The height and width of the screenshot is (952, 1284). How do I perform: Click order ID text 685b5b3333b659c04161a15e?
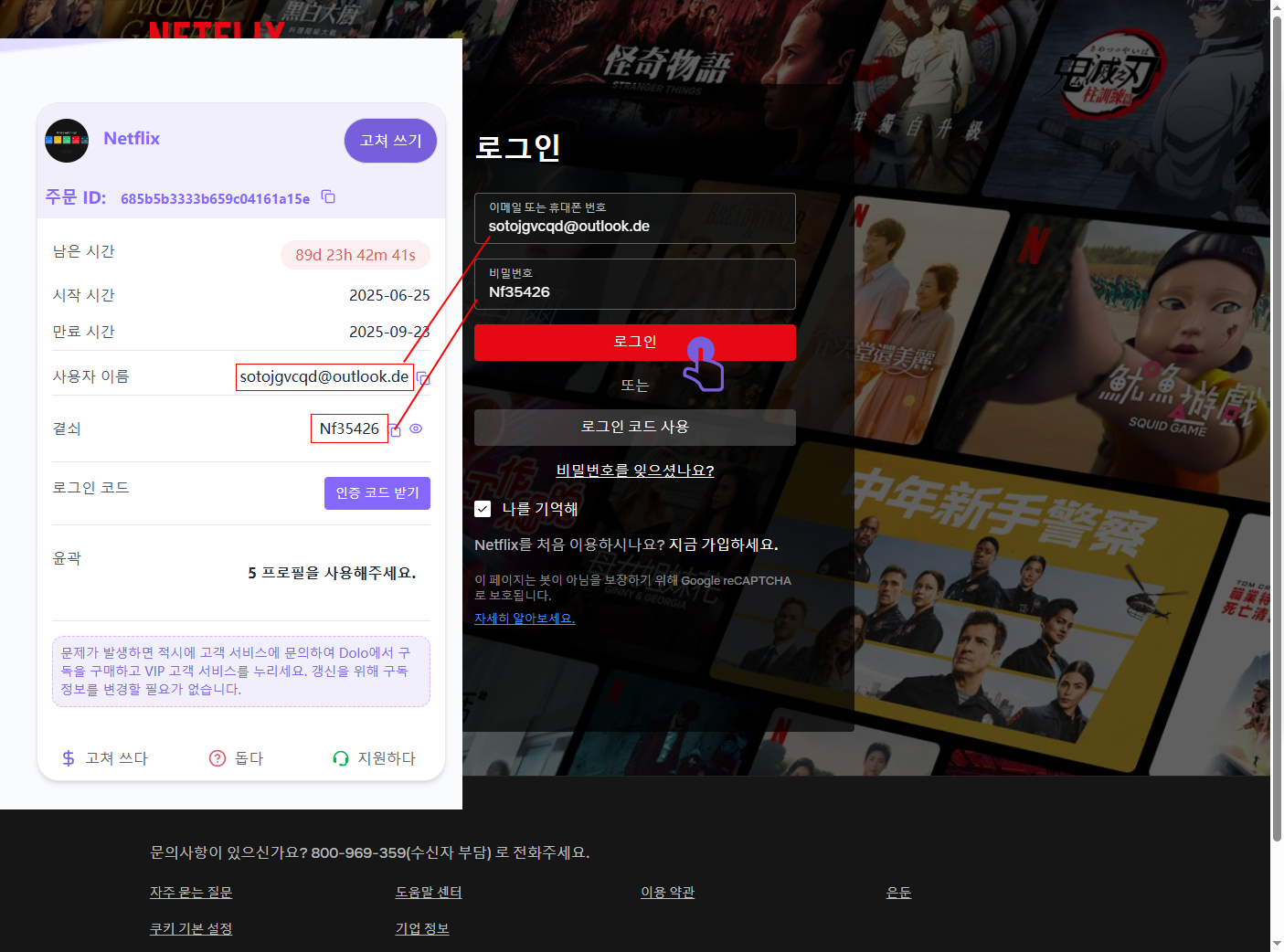(215, 198)
